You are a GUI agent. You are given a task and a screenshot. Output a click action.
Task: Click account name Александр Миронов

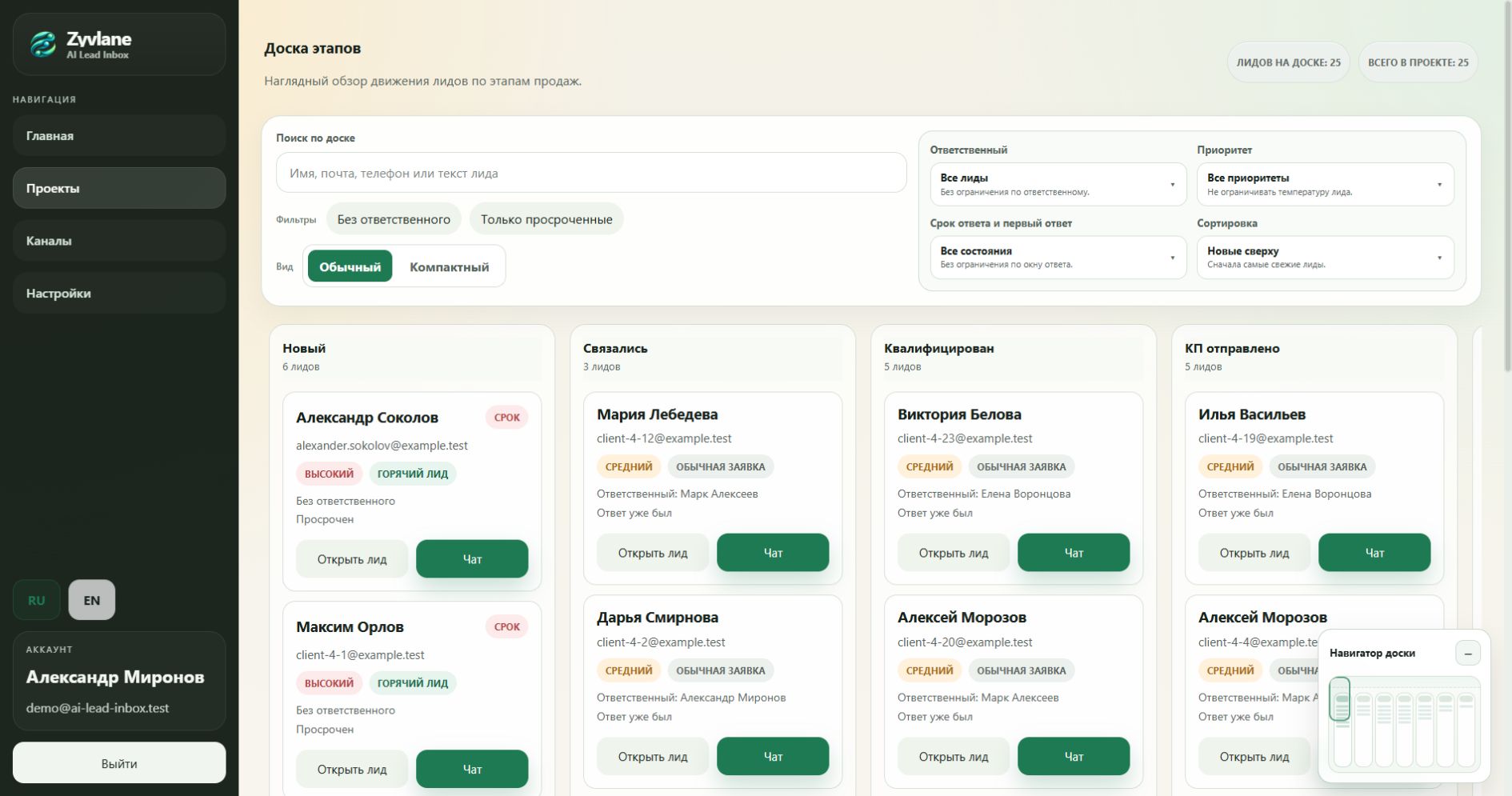point(115,678)
